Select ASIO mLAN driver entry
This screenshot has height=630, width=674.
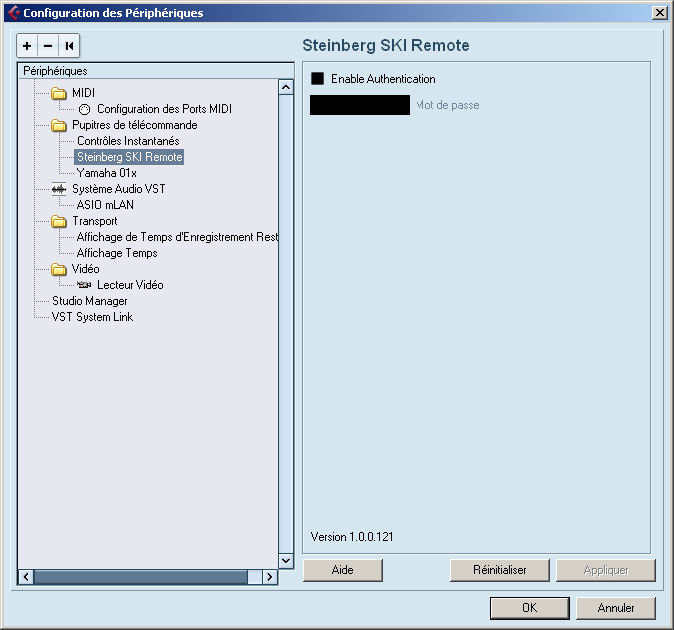point(105,205)
